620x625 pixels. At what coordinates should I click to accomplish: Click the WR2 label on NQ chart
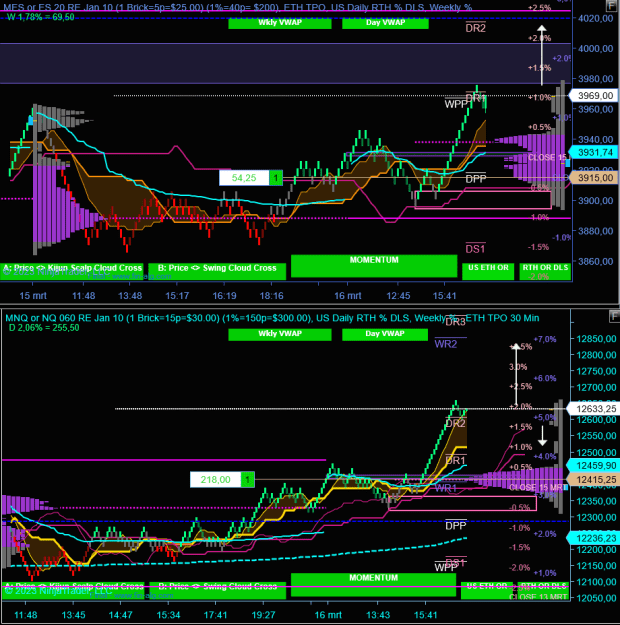[x=446, y=344]
